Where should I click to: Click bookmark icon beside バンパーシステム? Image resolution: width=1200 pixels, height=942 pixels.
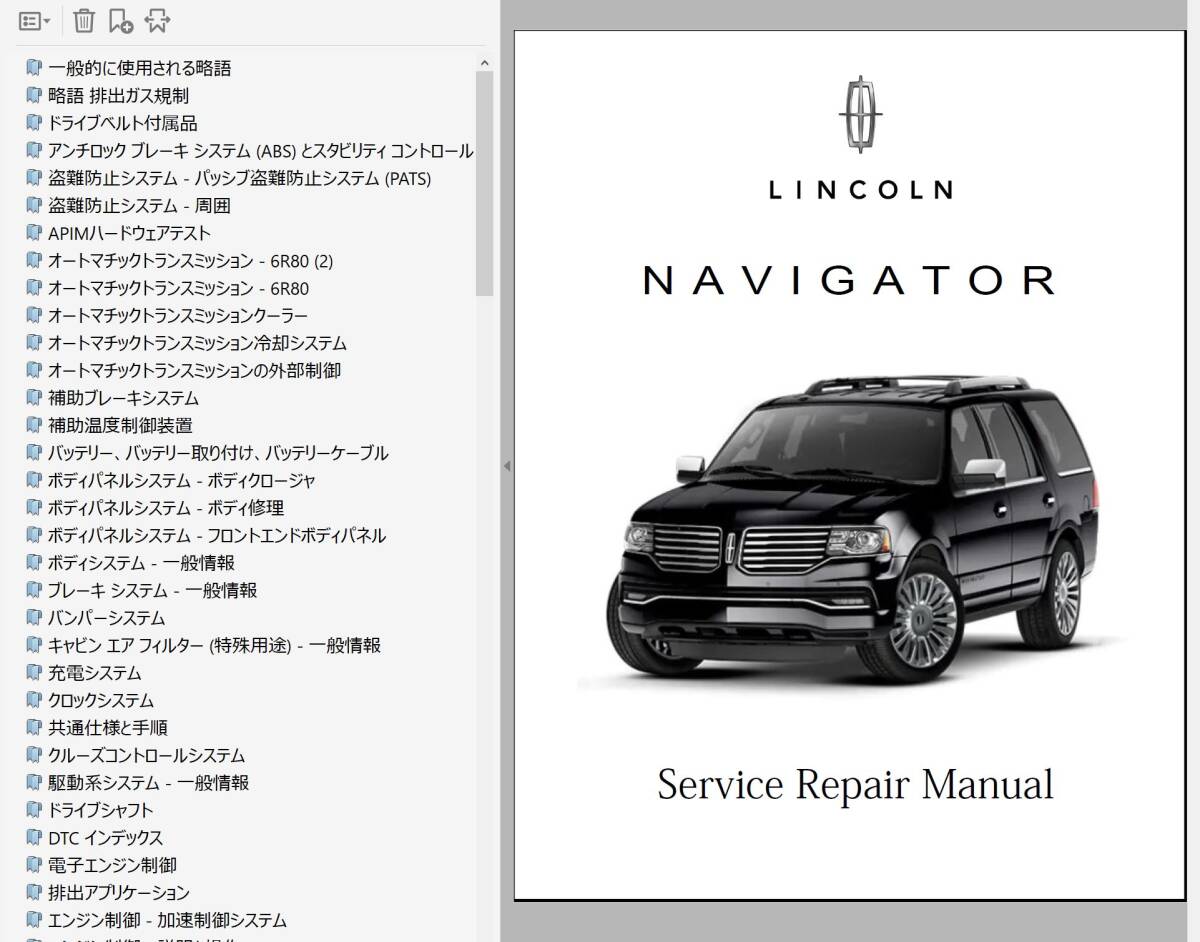pyautogui.click(x=34, y=618)
